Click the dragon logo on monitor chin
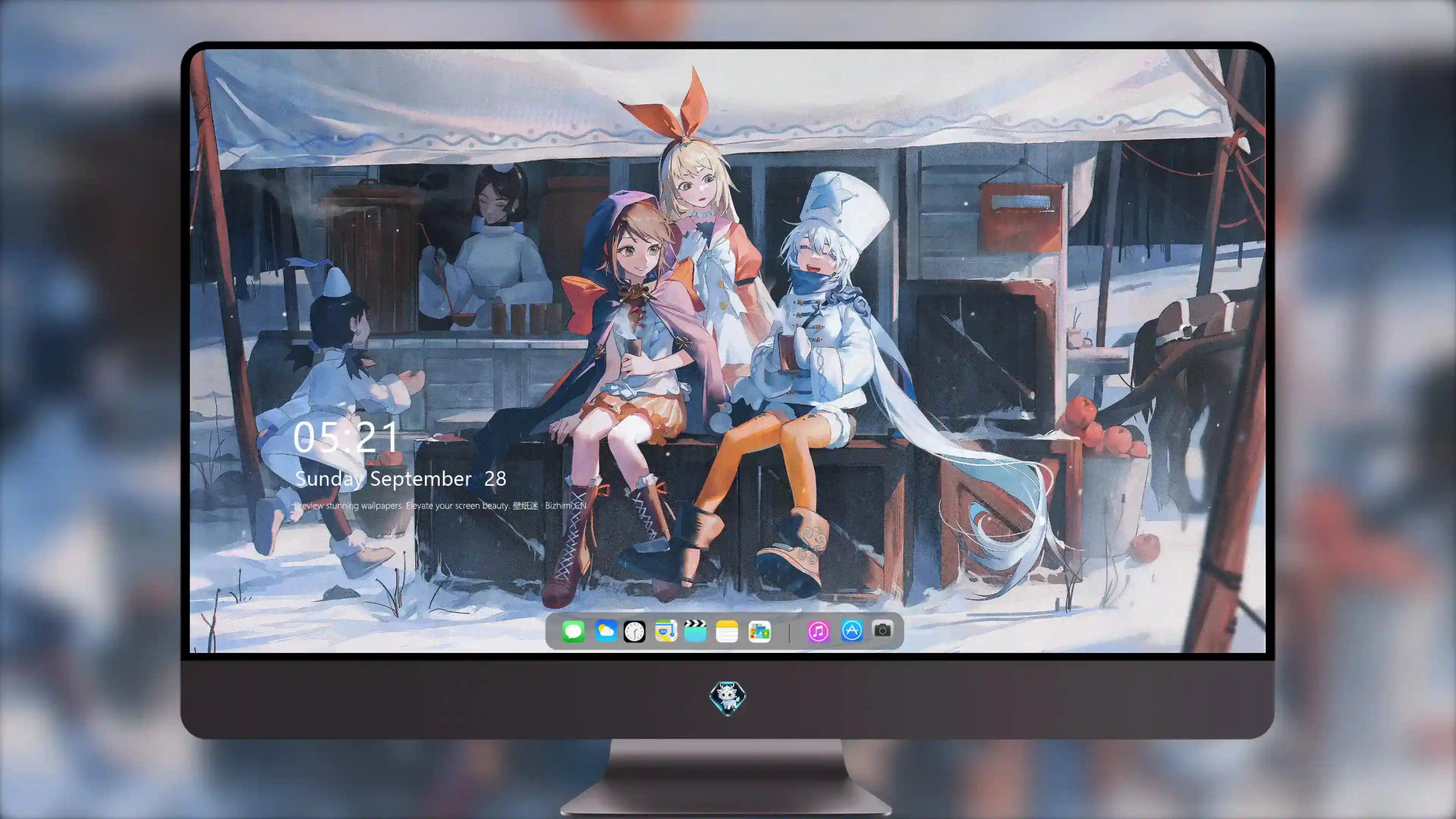The image size is (1456, 819). pos(728,698)
